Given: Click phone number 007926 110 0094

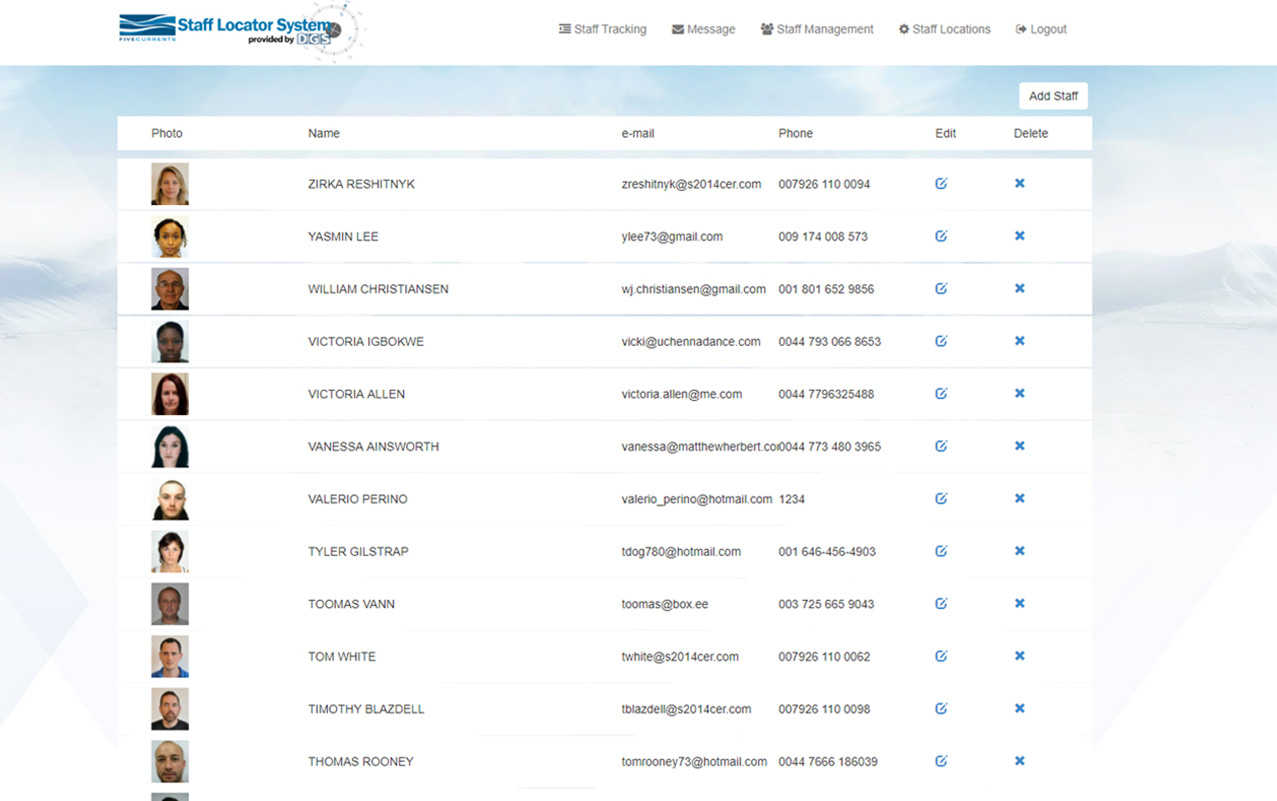Looking at the screenshot, I should click(x=824, y=184).
